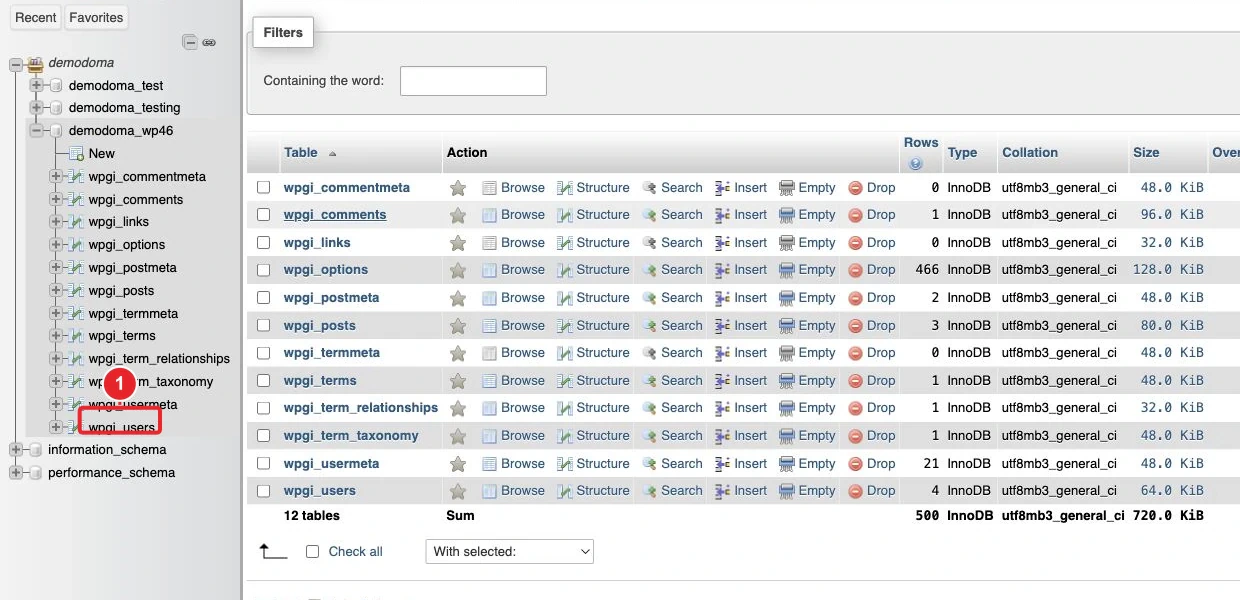The image size is (1240, 600).
Task: Click Drop link for wpgi_posts
Action: 881,326
